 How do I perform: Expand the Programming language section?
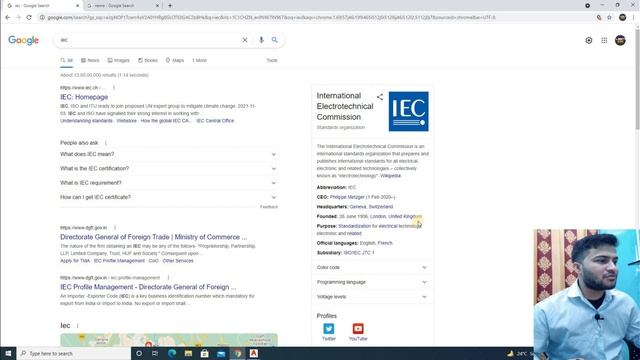372,282
